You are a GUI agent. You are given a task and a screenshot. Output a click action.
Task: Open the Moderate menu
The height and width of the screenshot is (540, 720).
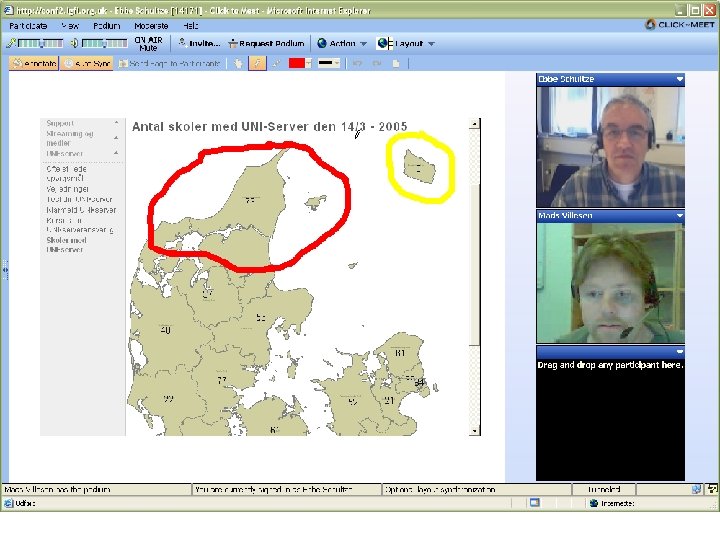tap(151, 26)
